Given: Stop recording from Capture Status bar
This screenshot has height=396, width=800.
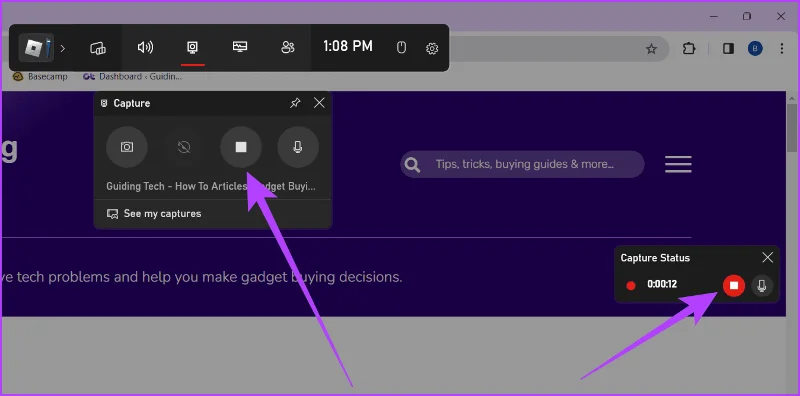Looking at the screenshot, I should tap(734, 285).
